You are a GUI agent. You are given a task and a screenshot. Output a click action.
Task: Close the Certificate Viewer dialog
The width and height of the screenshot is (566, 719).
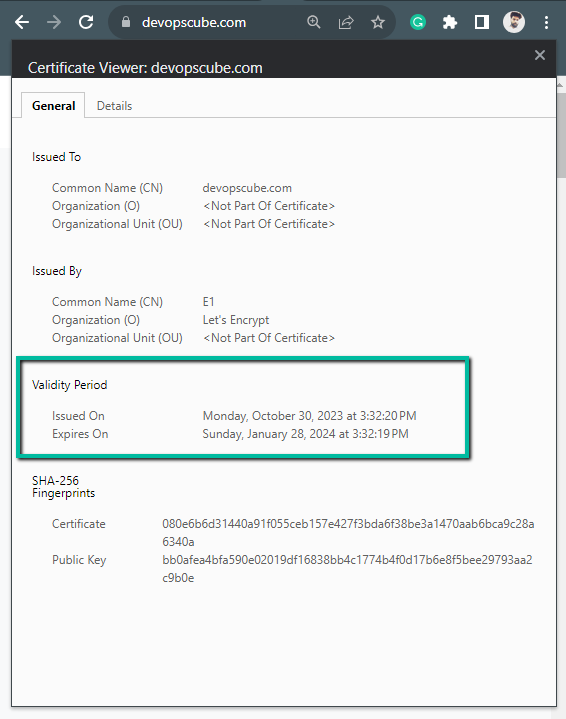540,55
